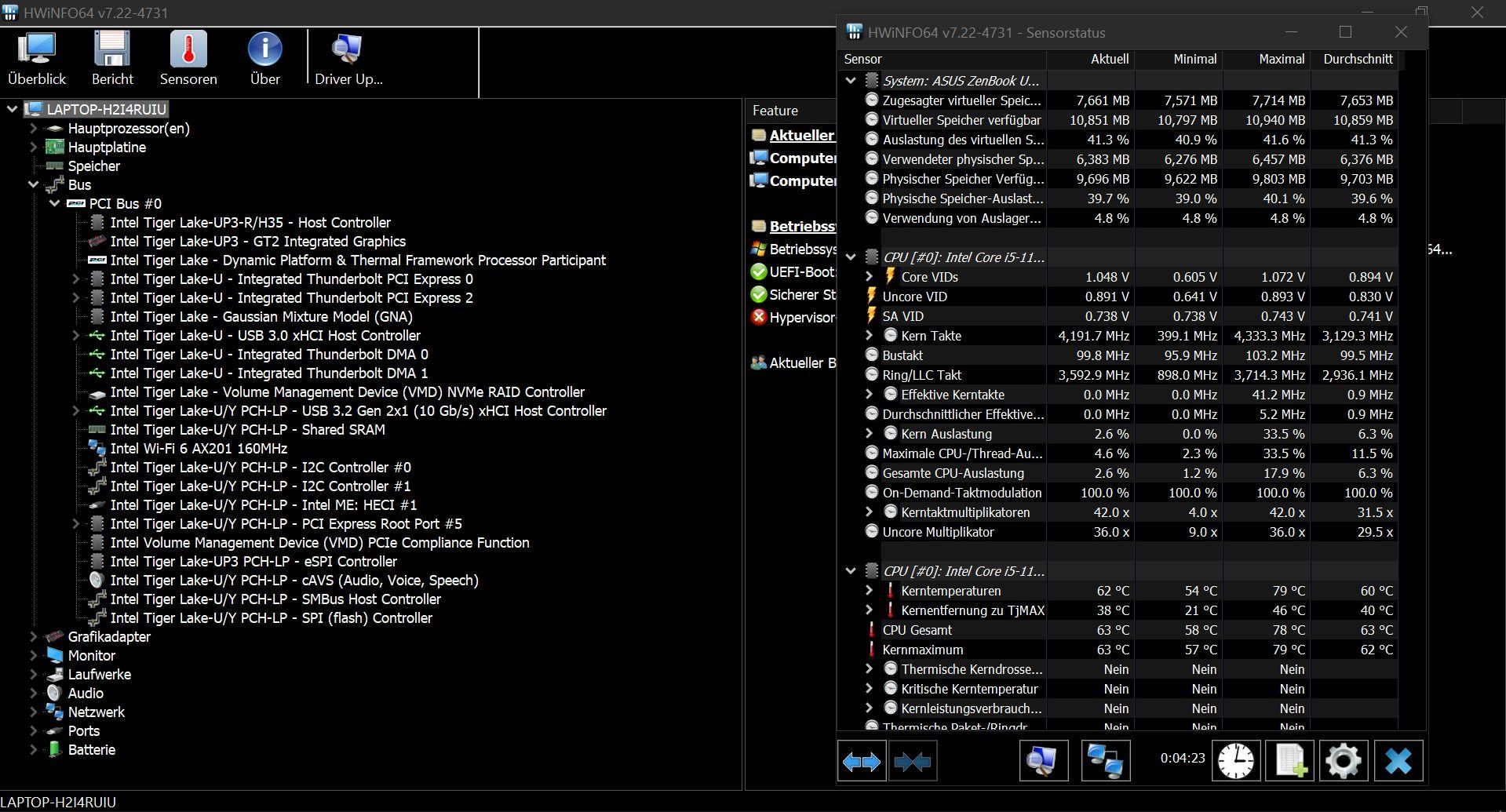This screenshot has height=812, width=1506.
Task: Click the expand layout blue arrows button
Action: [x=862, y=761]
